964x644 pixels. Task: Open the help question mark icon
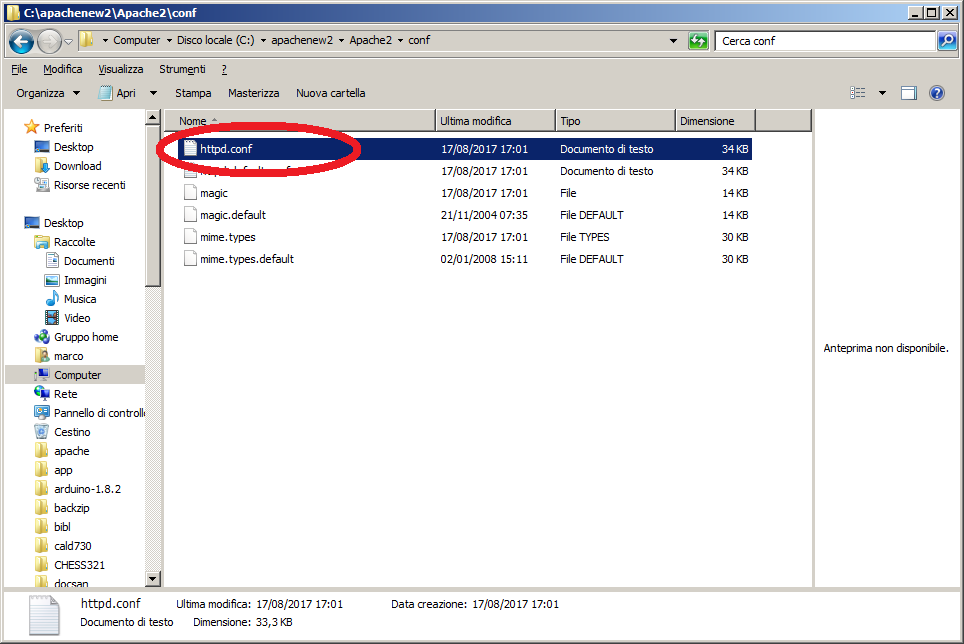[937, 93]
